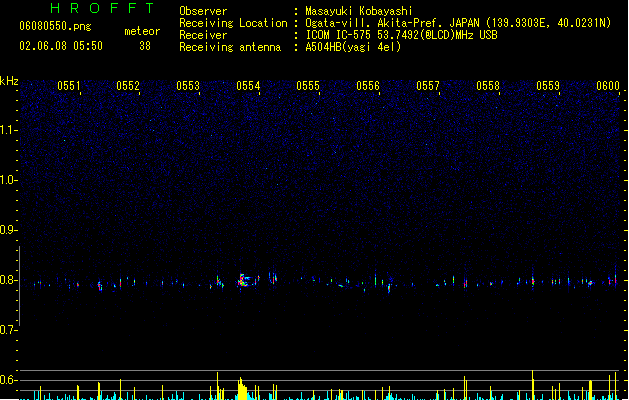
Task: Click the 0.9 kHz axis value
Action: pyautogui.click(x=8, y=230)
